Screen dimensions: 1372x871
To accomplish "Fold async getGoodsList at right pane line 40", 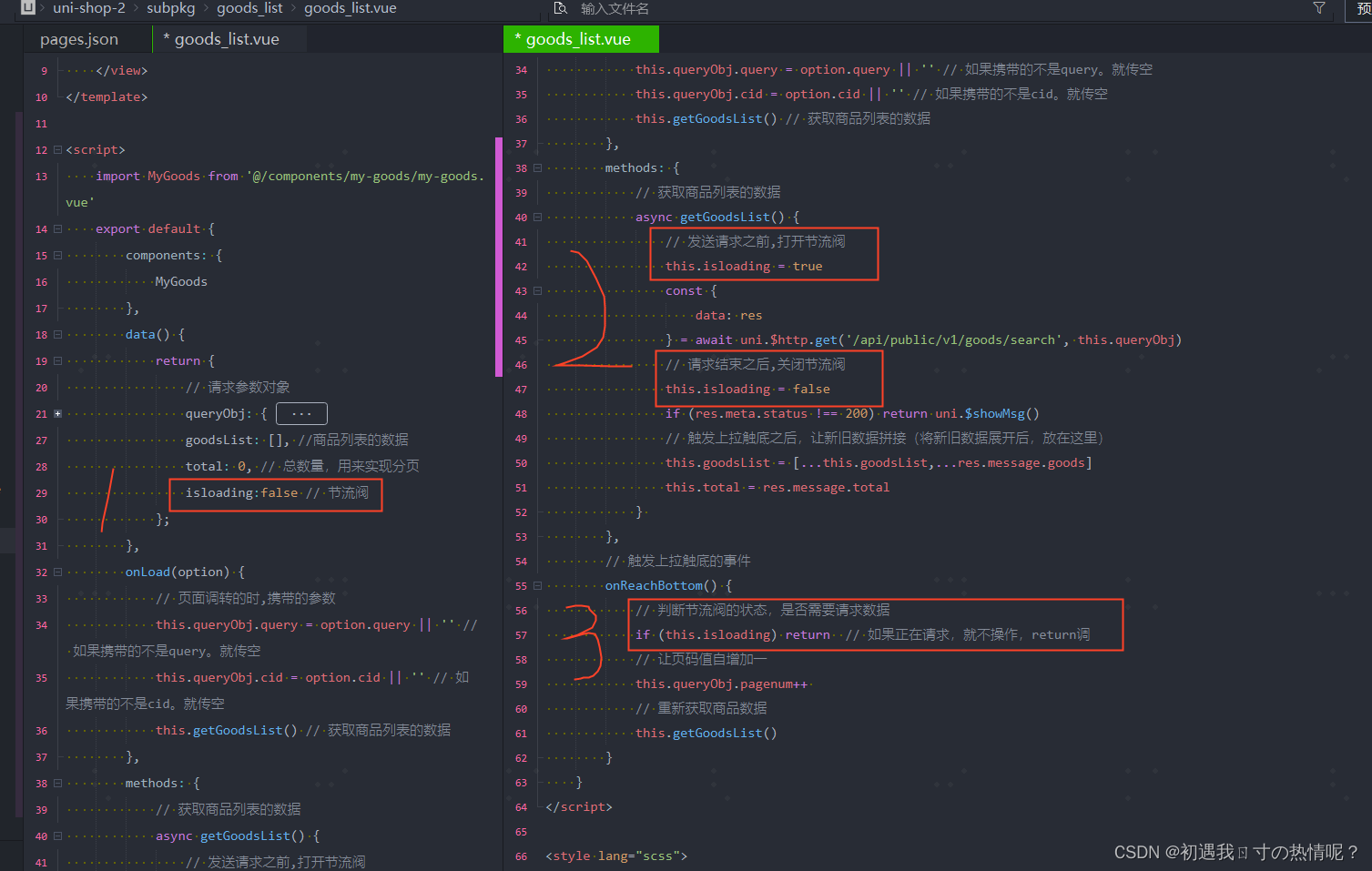I will pyautogui.click(x=537, y=217).
